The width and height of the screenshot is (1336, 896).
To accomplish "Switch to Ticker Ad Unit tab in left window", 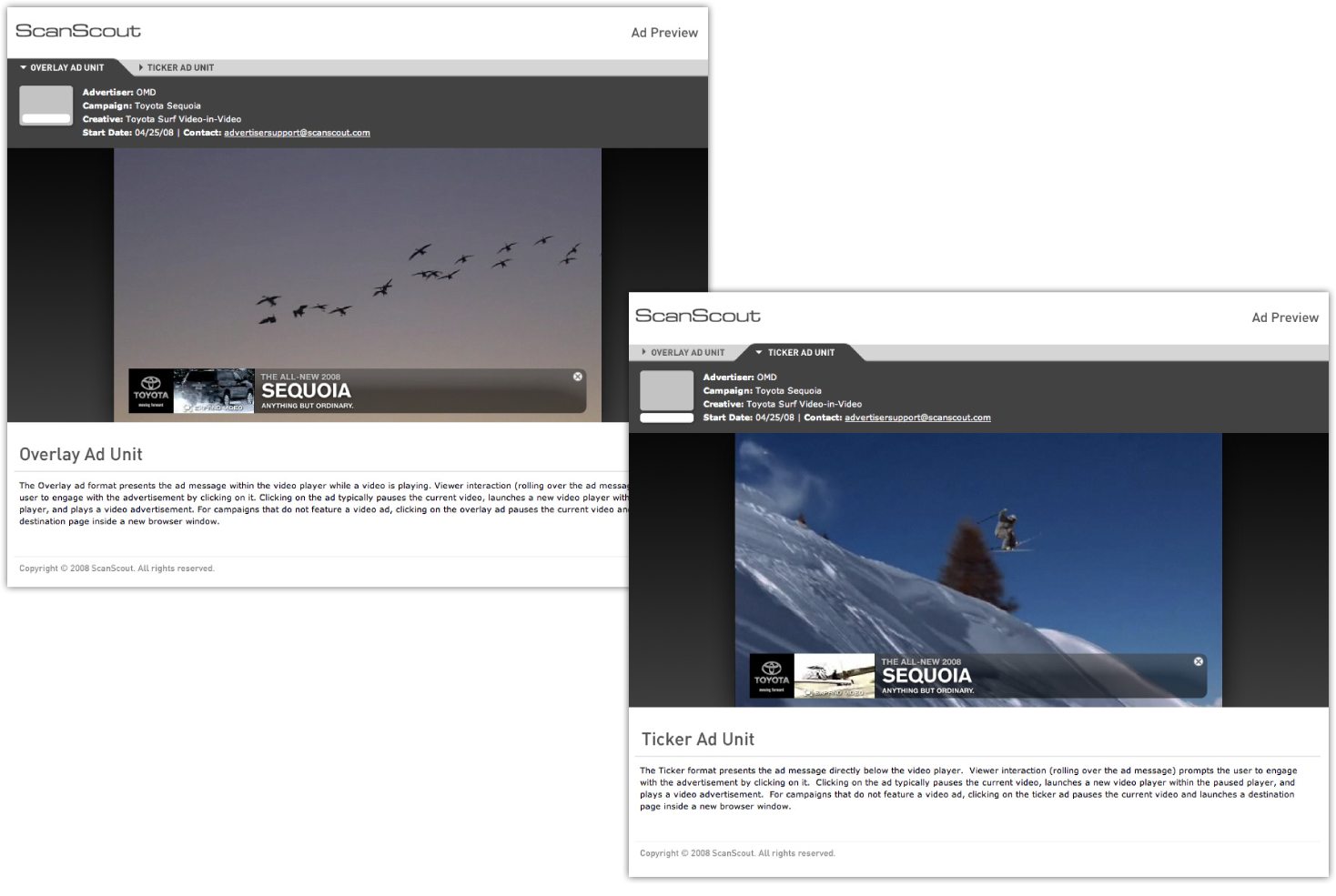I will click(179, 67).
